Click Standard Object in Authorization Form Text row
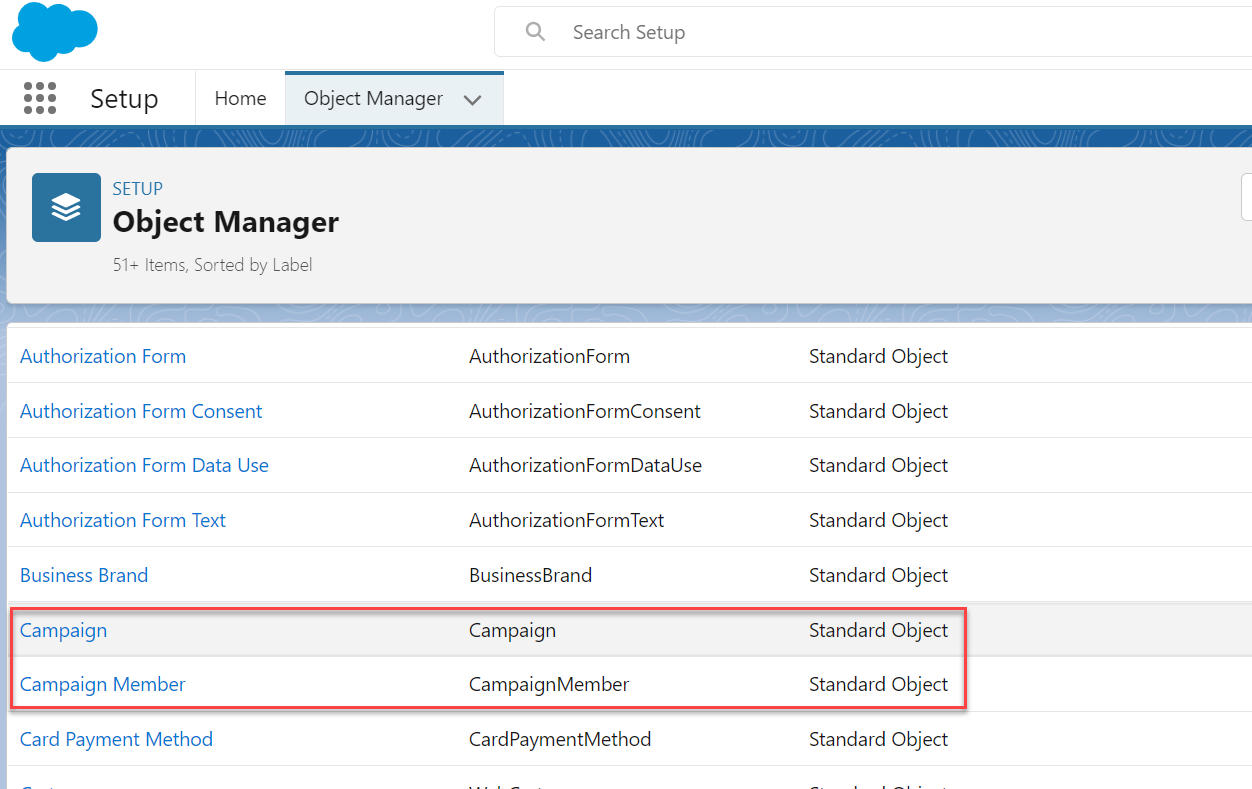This screenshot has height=789, width=1252. (x=878, y=520)
